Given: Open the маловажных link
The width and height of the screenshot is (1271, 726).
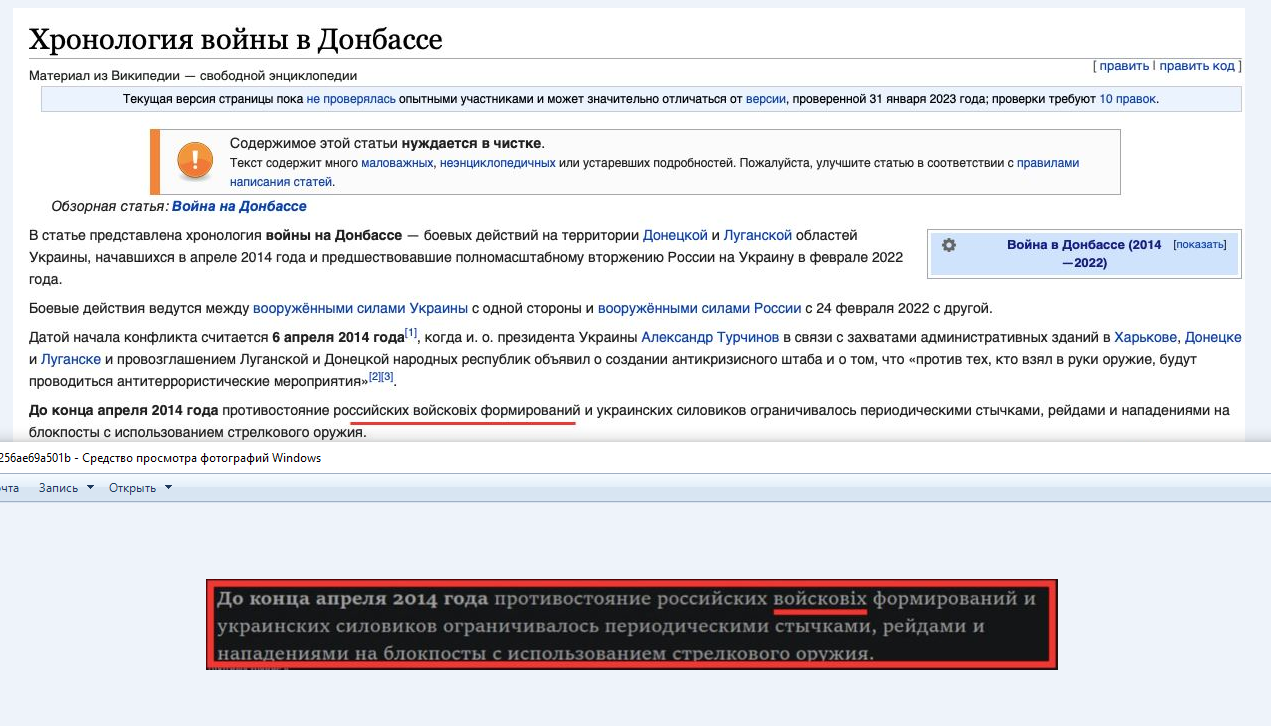Looking at the screenshot, I should pos(397,163).
